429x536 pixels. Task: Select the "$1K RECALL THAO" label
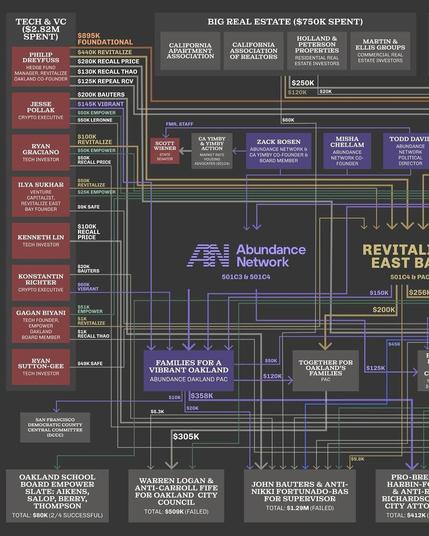point(93,334)
